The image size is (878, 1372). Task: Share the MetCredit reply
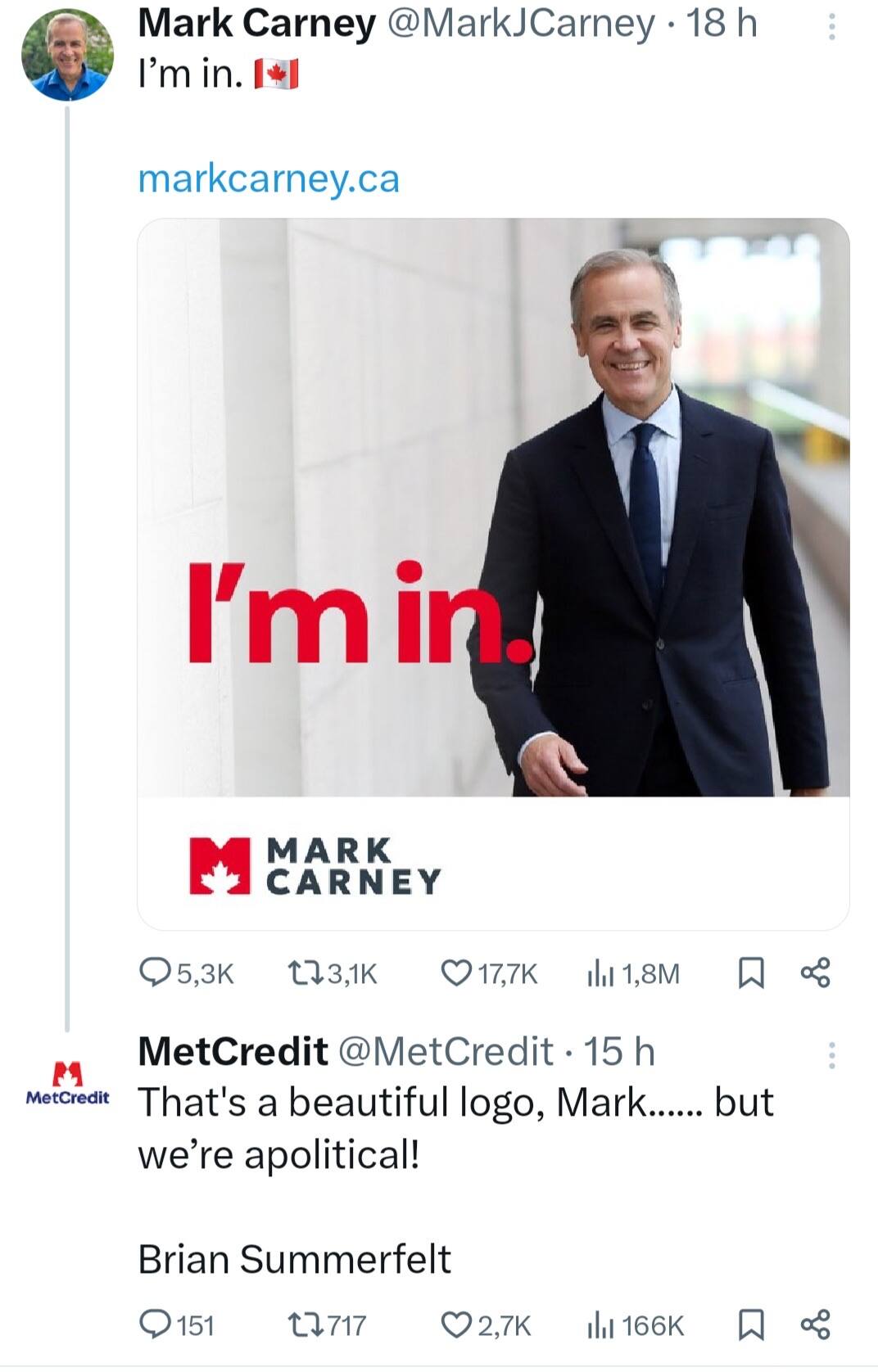point(815,1324)
